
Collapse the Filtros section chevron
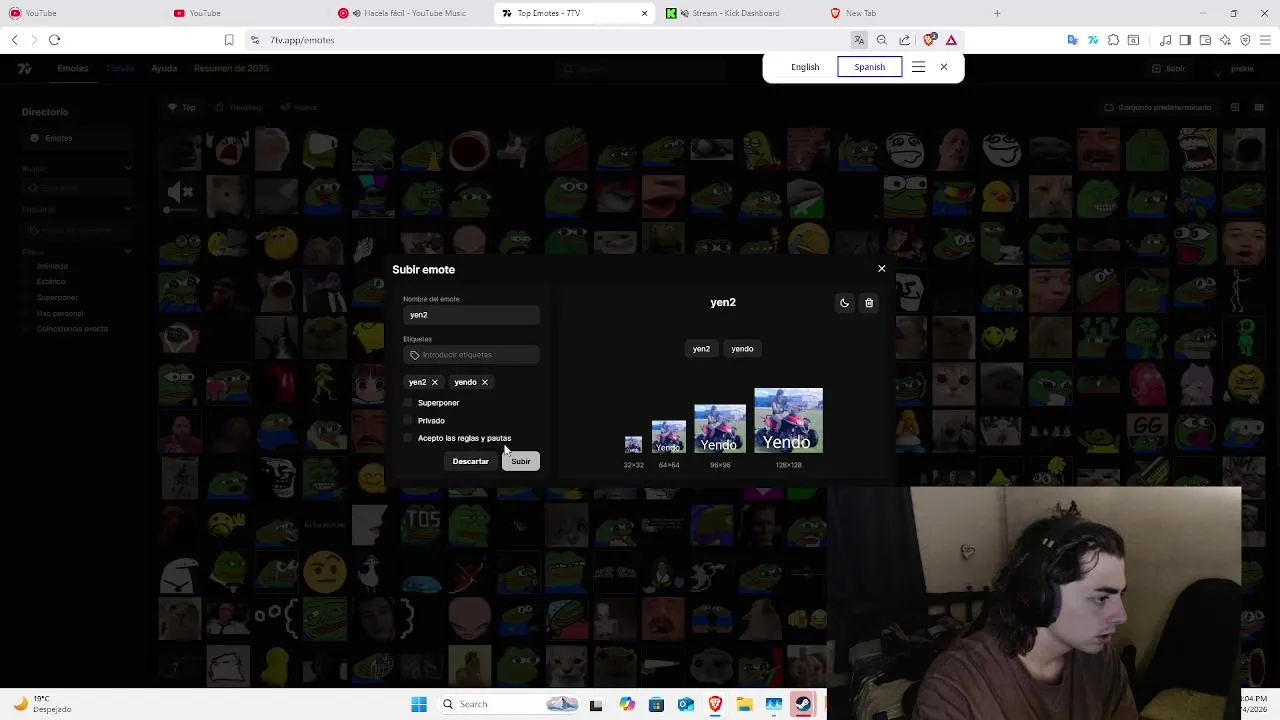pos(128,251)
